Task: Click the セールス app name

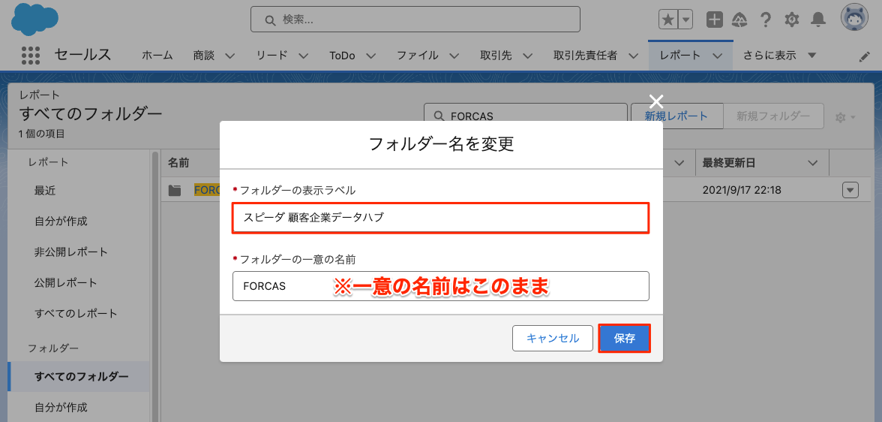Action: 83,55
